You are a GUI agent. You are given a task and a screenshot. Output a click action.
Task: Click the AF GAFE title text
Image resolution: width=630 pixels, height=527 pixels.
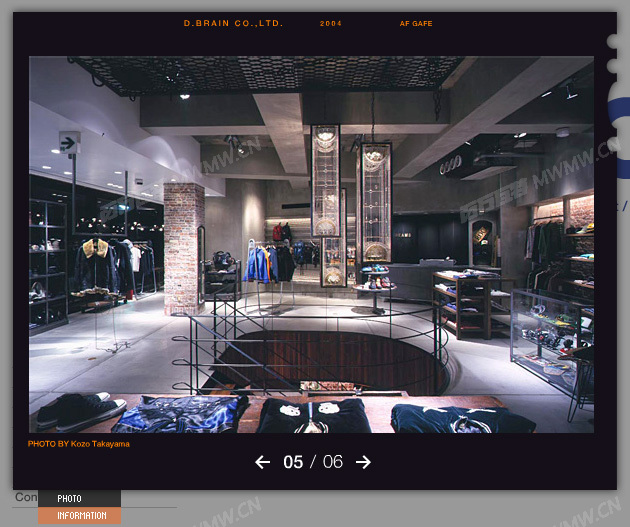click(416, 24)
